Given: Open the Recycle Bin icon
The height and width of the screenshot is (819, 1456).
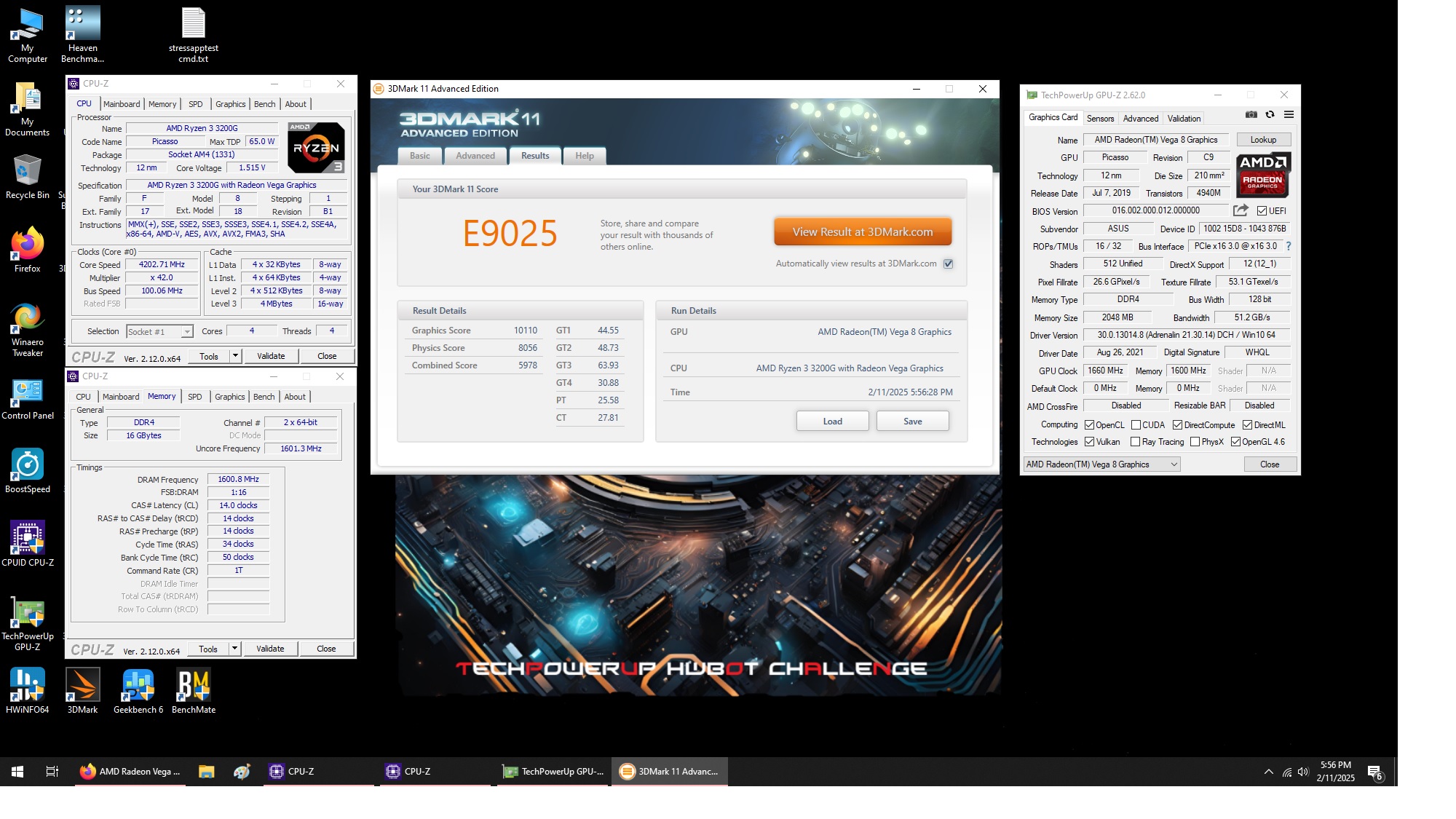Looking at the screenshot, I should [x=28, y=177].
